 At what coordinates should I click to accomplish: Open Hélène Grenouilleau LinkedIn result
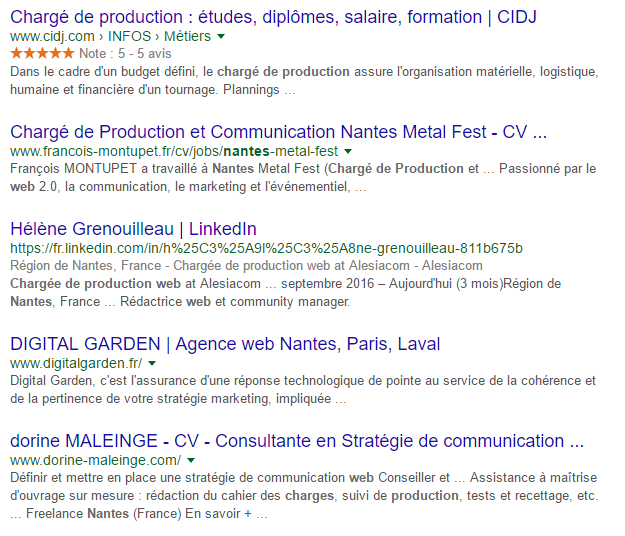133,229
